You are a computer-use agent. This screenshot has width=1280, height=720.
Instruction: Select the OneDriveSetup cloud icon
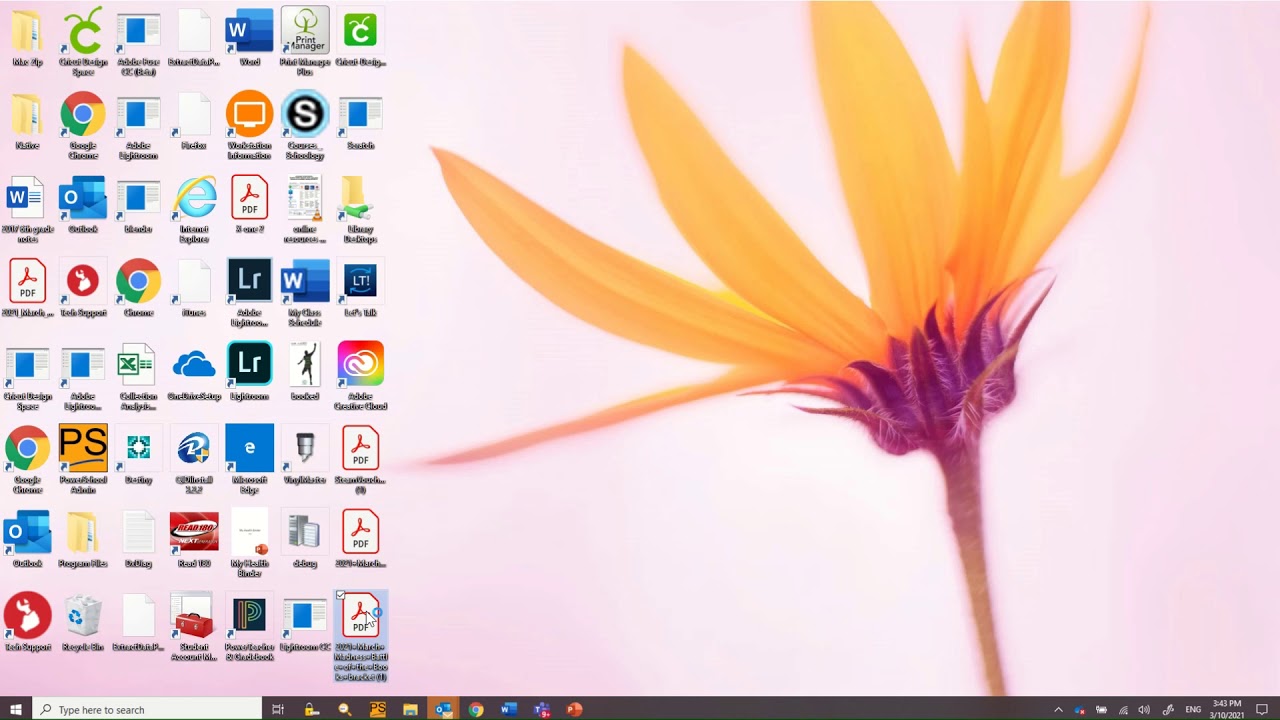coord(194,373)
